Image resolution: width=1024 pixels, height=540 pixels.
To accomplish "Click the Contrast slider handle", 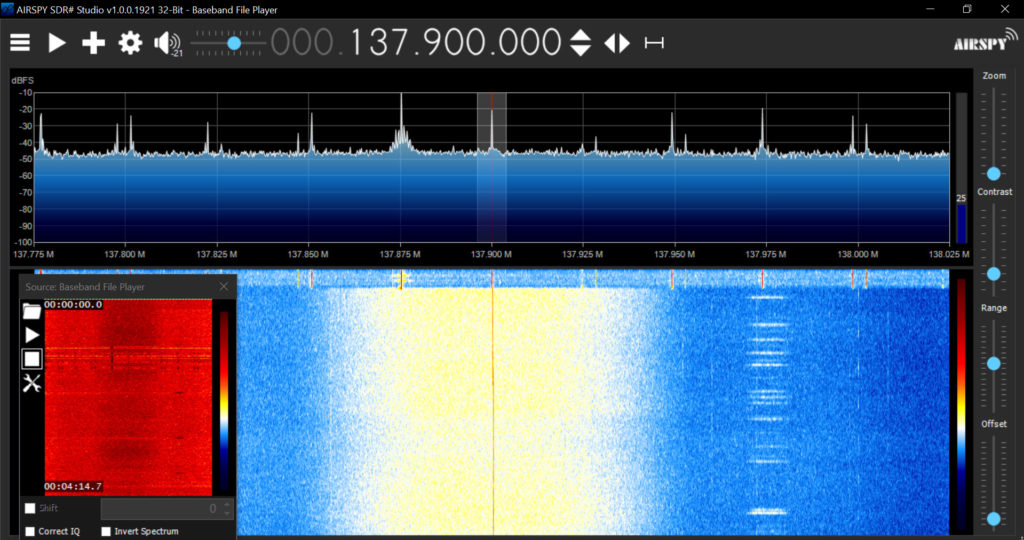I will point(993,273).
